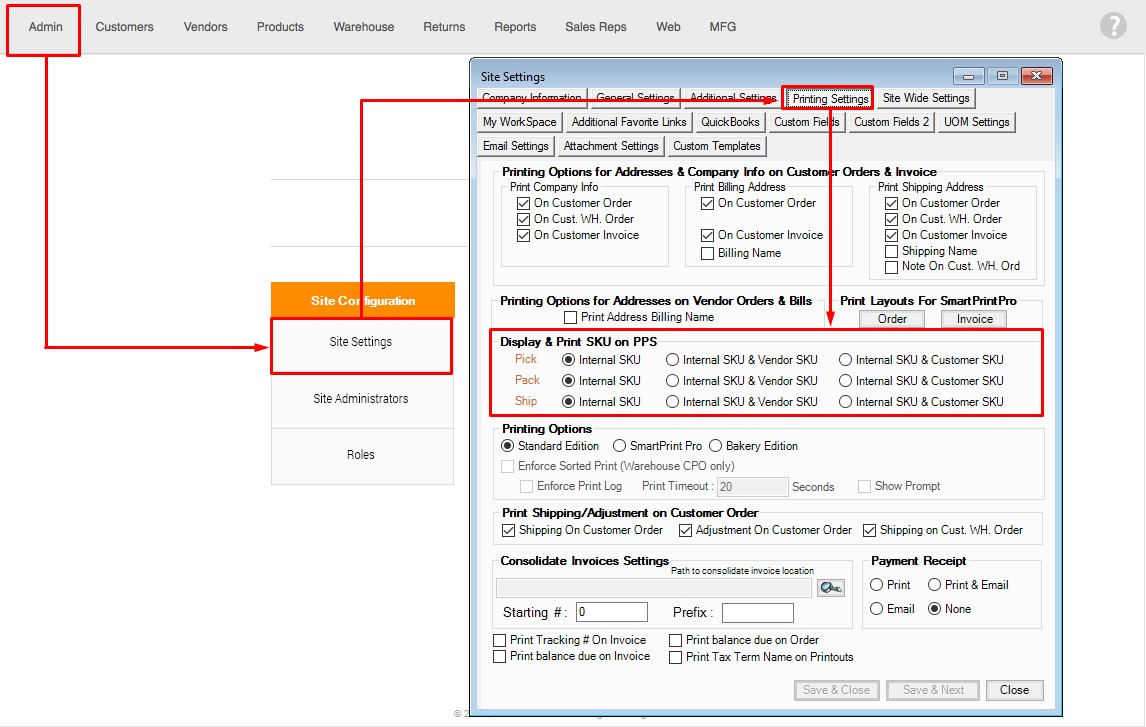Select Print & Email payment receipt option
This screenshot has height=727, width=1146.
tap(935, 585)
